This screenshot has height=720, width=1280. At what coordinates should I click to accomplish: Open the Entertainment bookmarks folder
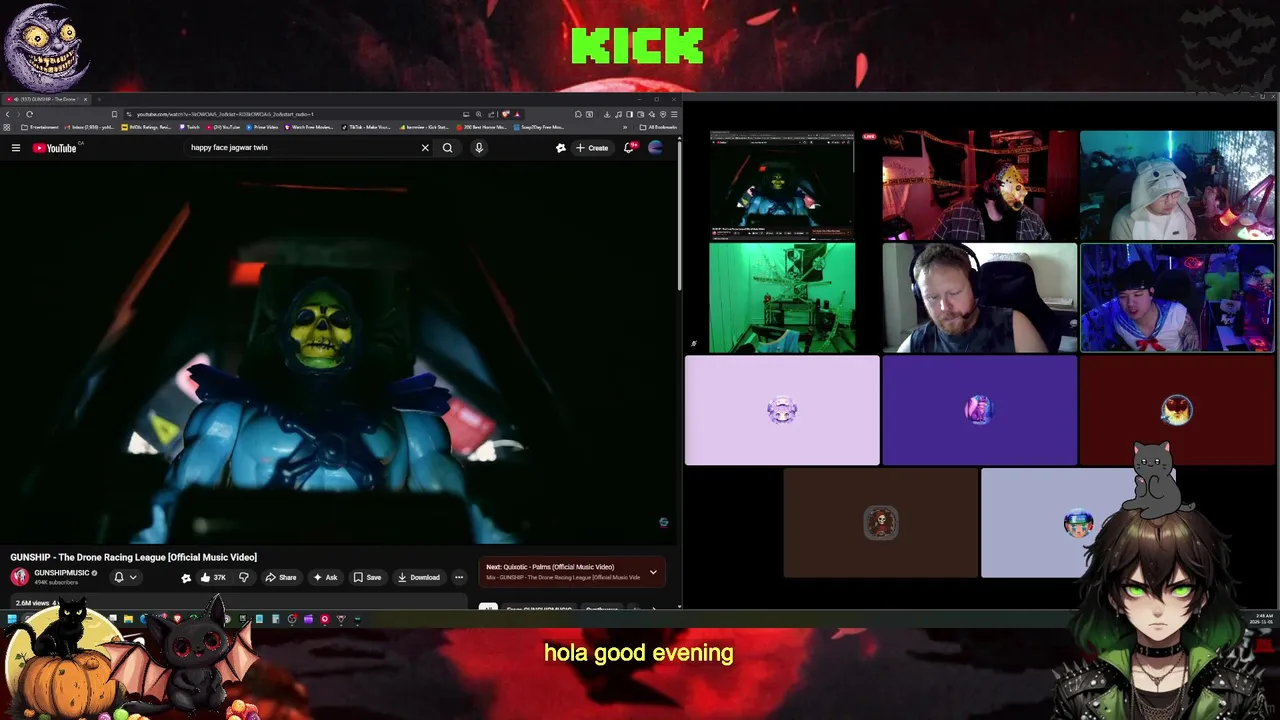point(38,127)
